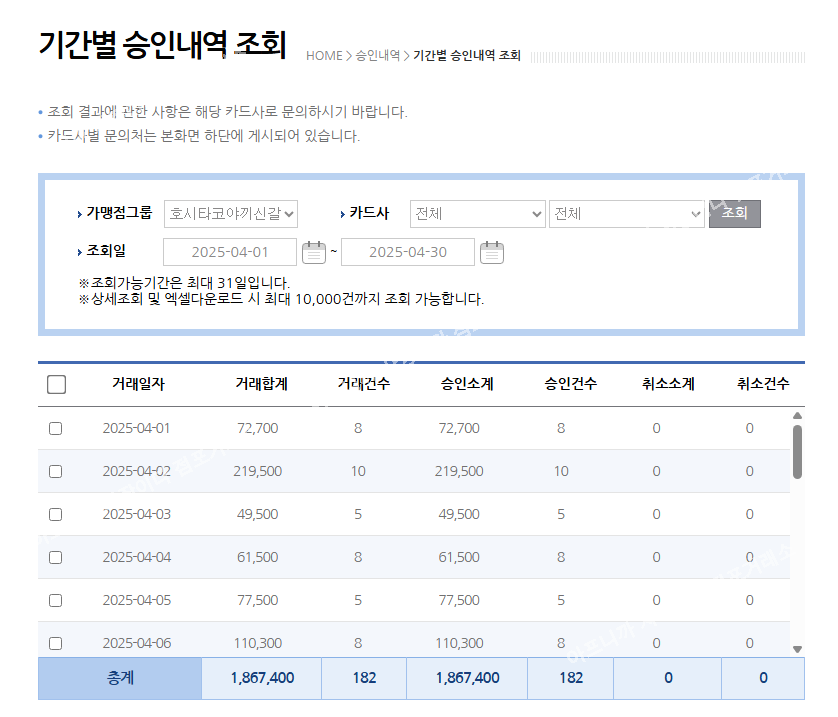This screenshot has height=717, width=838.
Task: Click the start date field 2025-04-01
Action: [x=230, y=252]
